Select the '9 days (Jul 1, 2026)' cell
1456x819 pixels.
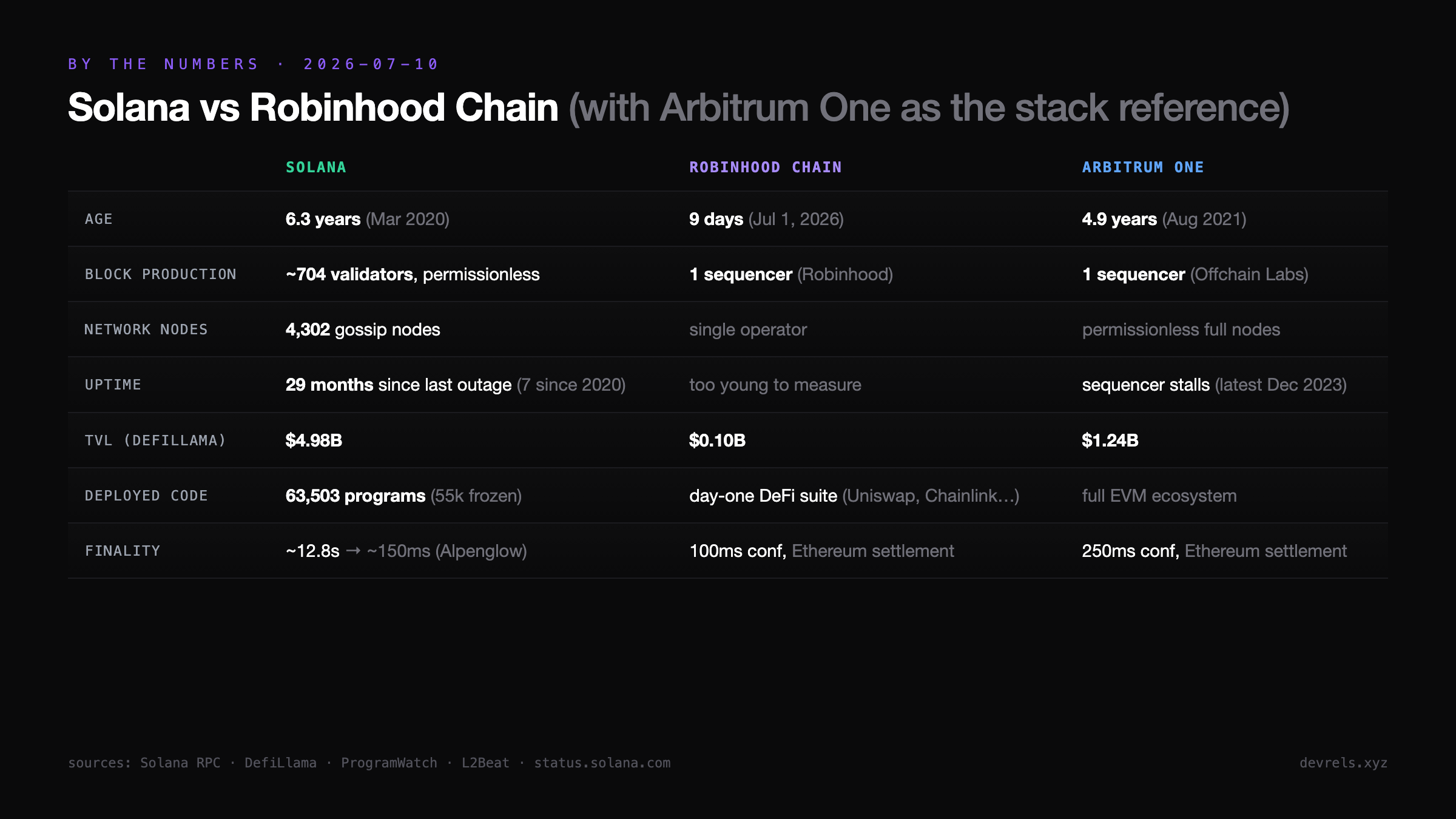pos(766,219)
